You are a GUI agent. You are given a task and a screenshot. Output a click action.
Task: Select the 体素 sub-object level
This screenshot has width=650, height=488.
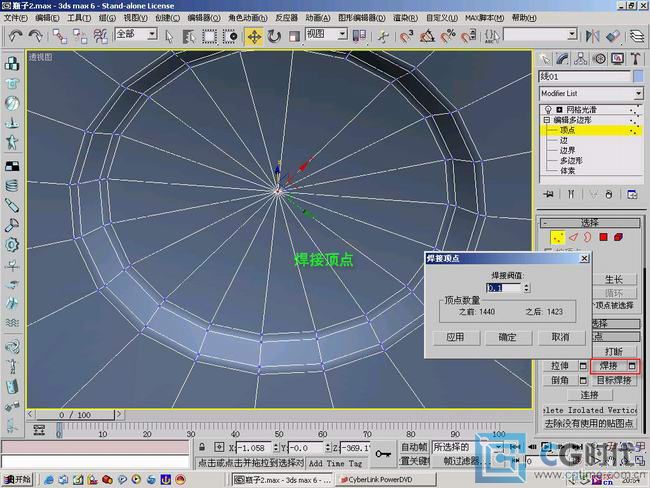(x=568, y=170)
